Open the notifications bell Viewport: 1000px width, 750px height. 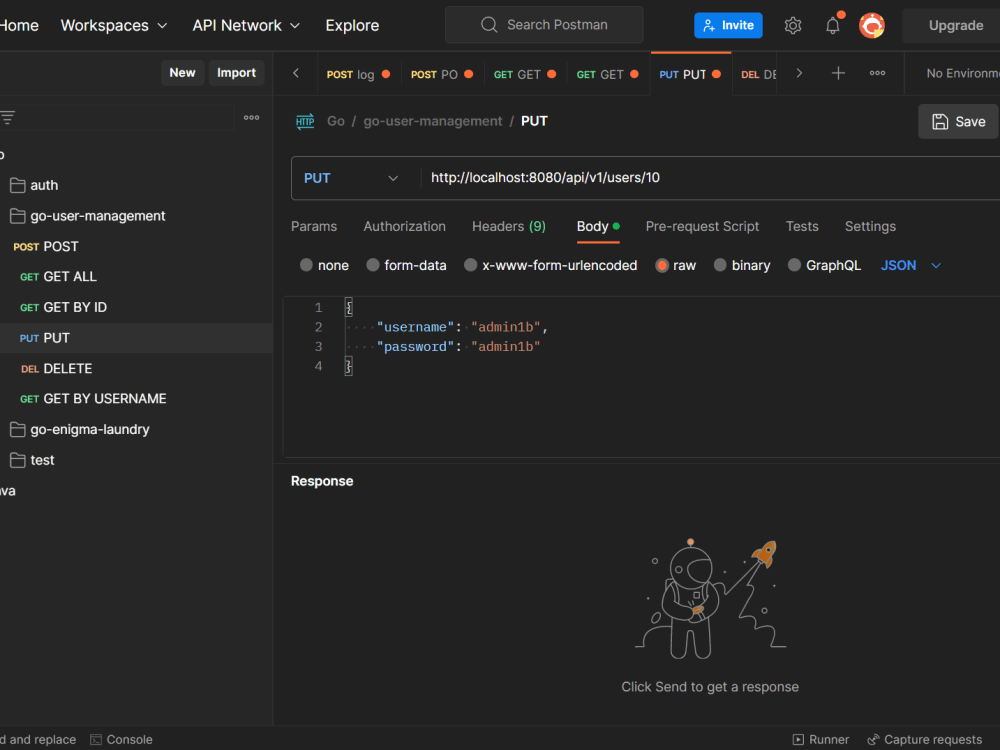833,26
